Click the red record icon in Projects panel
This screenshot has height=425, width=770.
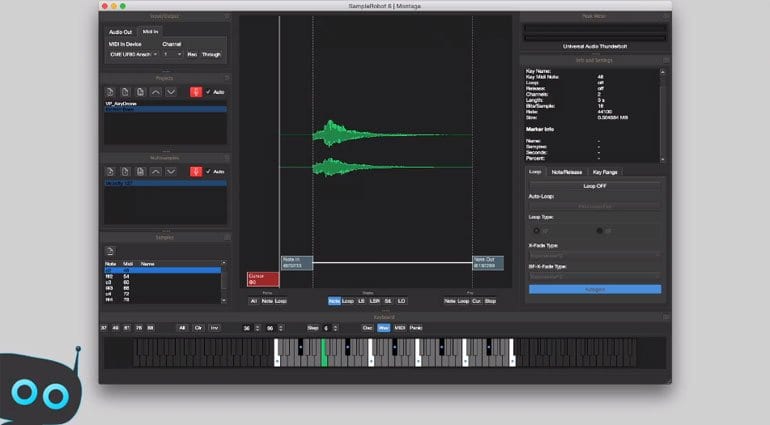tap(196, 92)
